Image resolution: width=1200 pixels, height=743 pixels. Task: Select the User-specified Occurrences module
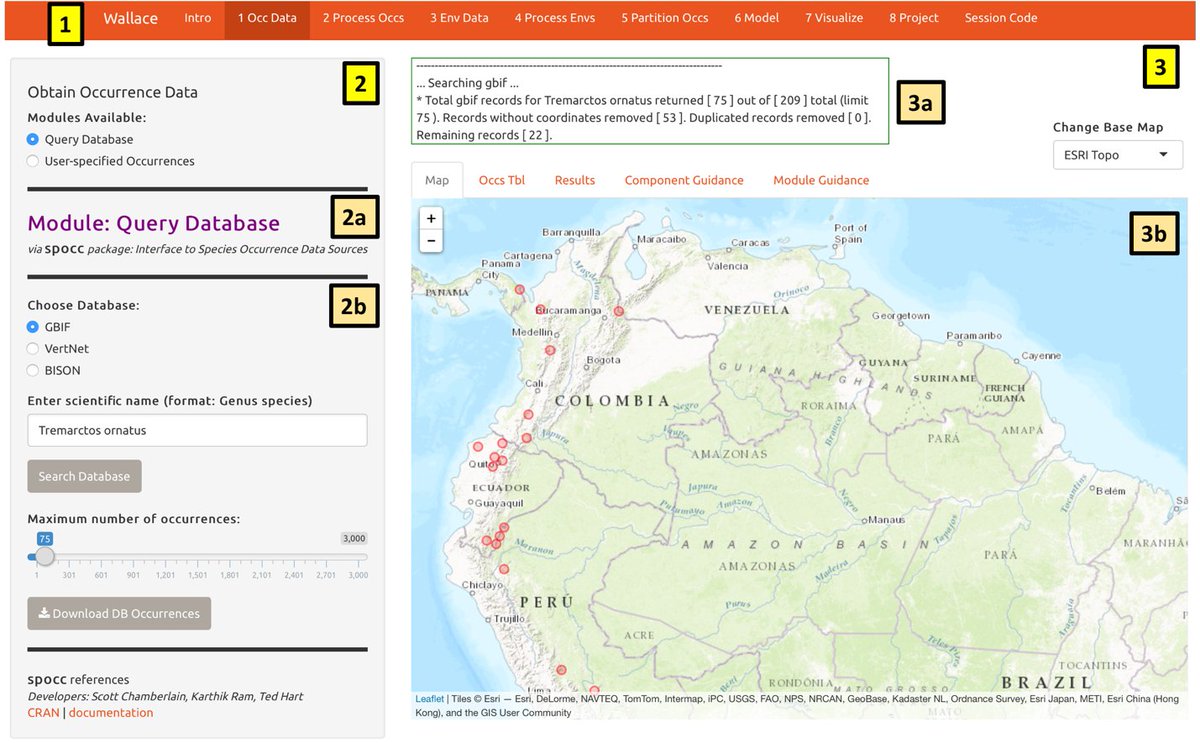[x=31, y=161]
